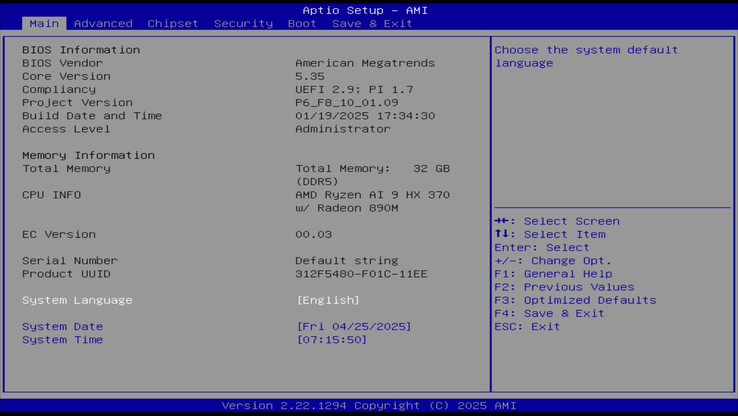Click the F1: General Help hint

(x=554, y=274)
